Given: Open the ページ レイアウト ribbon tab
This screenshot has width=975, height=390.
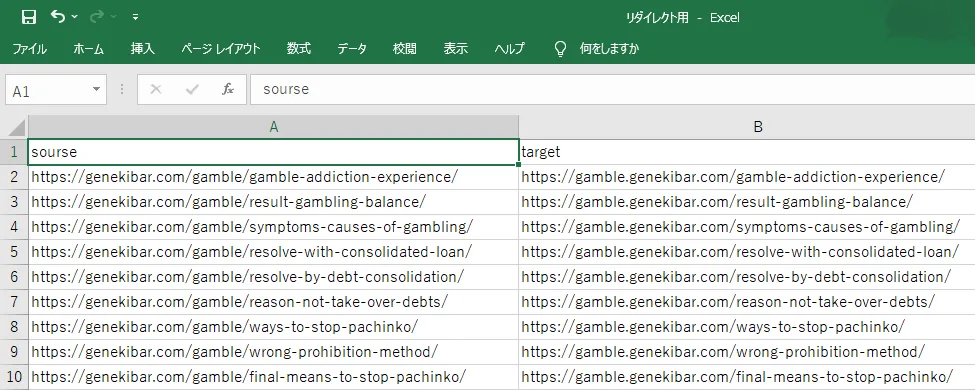Looking at the screenshot, I should [221, 49].
